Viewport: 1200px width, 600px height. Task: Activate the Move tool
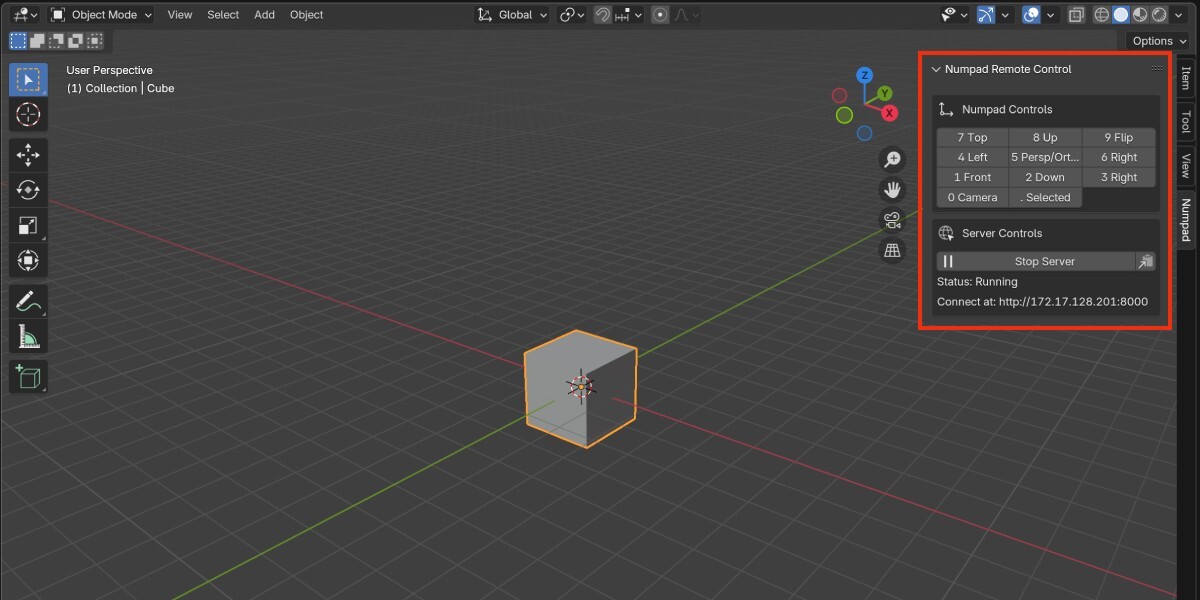pos(28,154)
